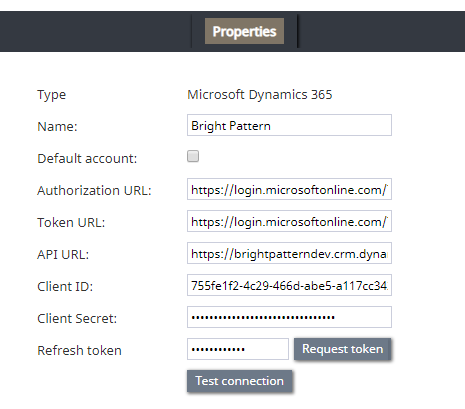Screen dimensions: 465x409
Task: Click the Client ID: label
Action: tap(65, 287)
